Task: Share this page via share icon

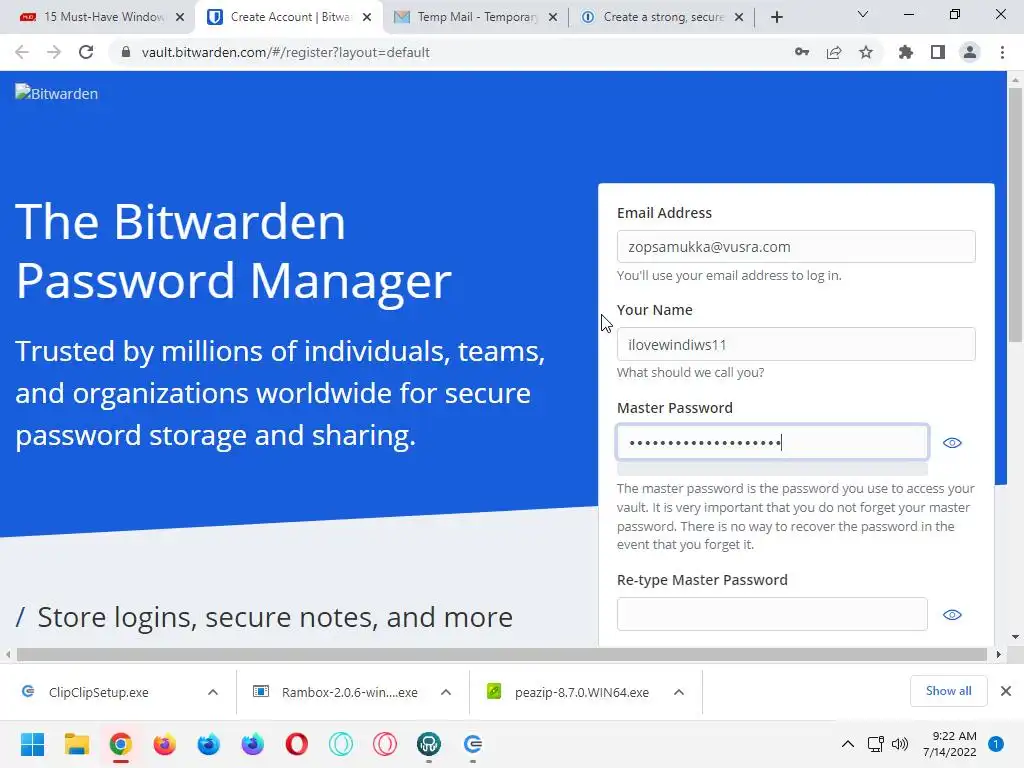Action: (834, 52)
